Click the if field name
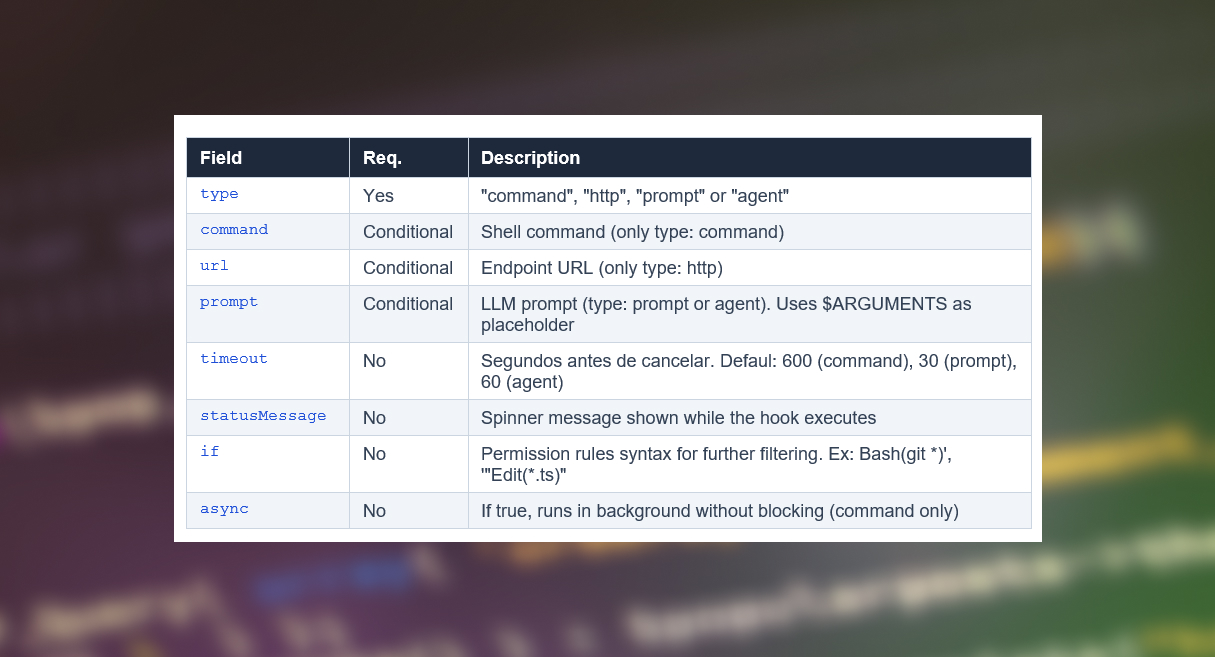 pyautogui.click(x=209, y=452)
